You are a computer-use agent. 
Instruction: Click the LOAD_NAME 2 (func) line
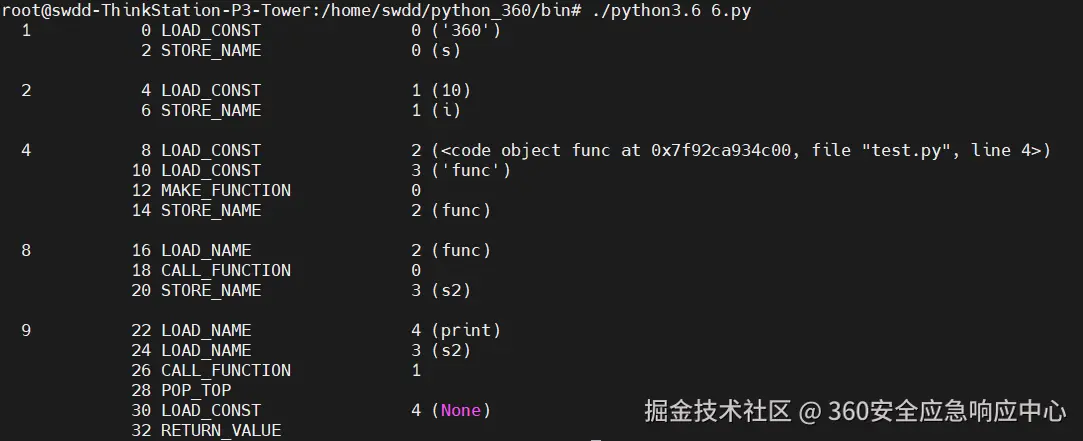[x=311, y=250]
